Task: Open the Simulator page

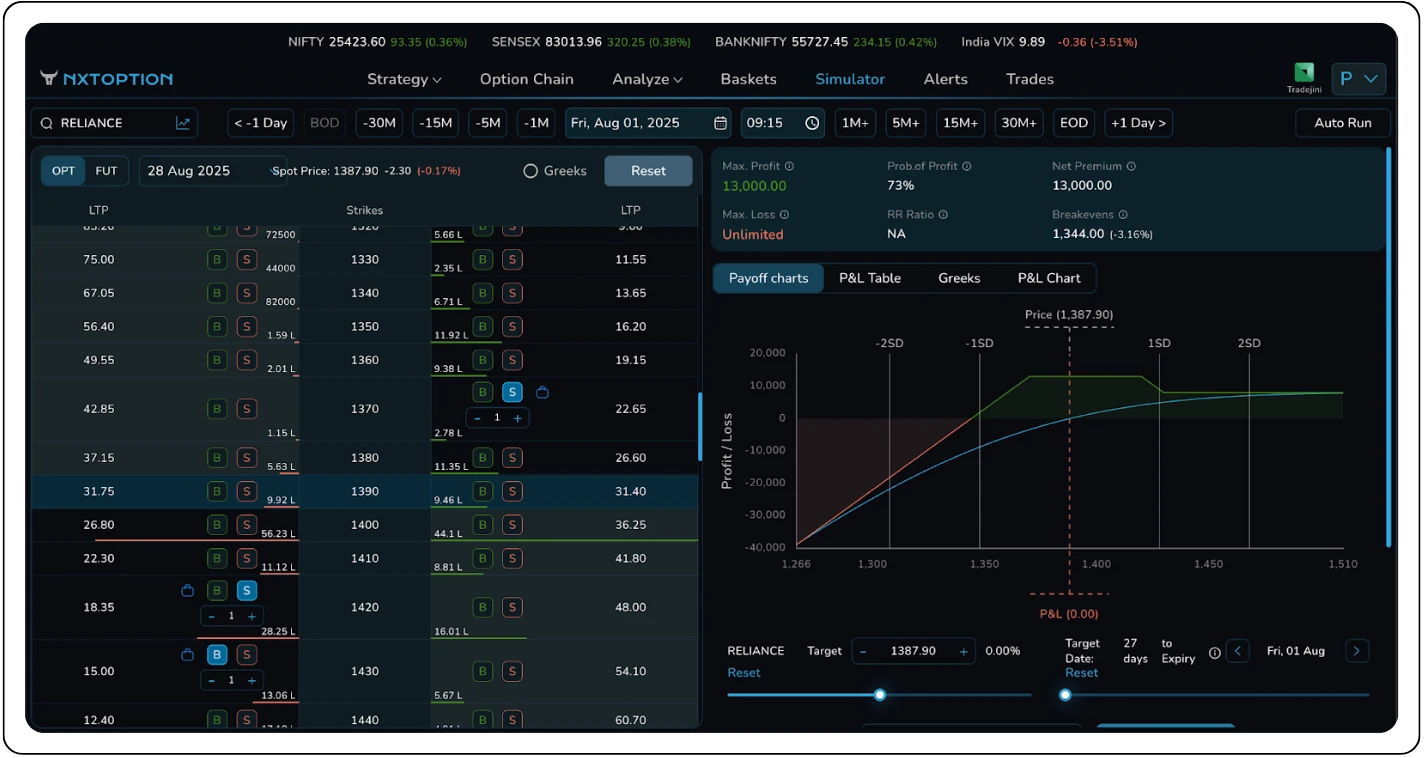Action: click(x=850, y=79)
